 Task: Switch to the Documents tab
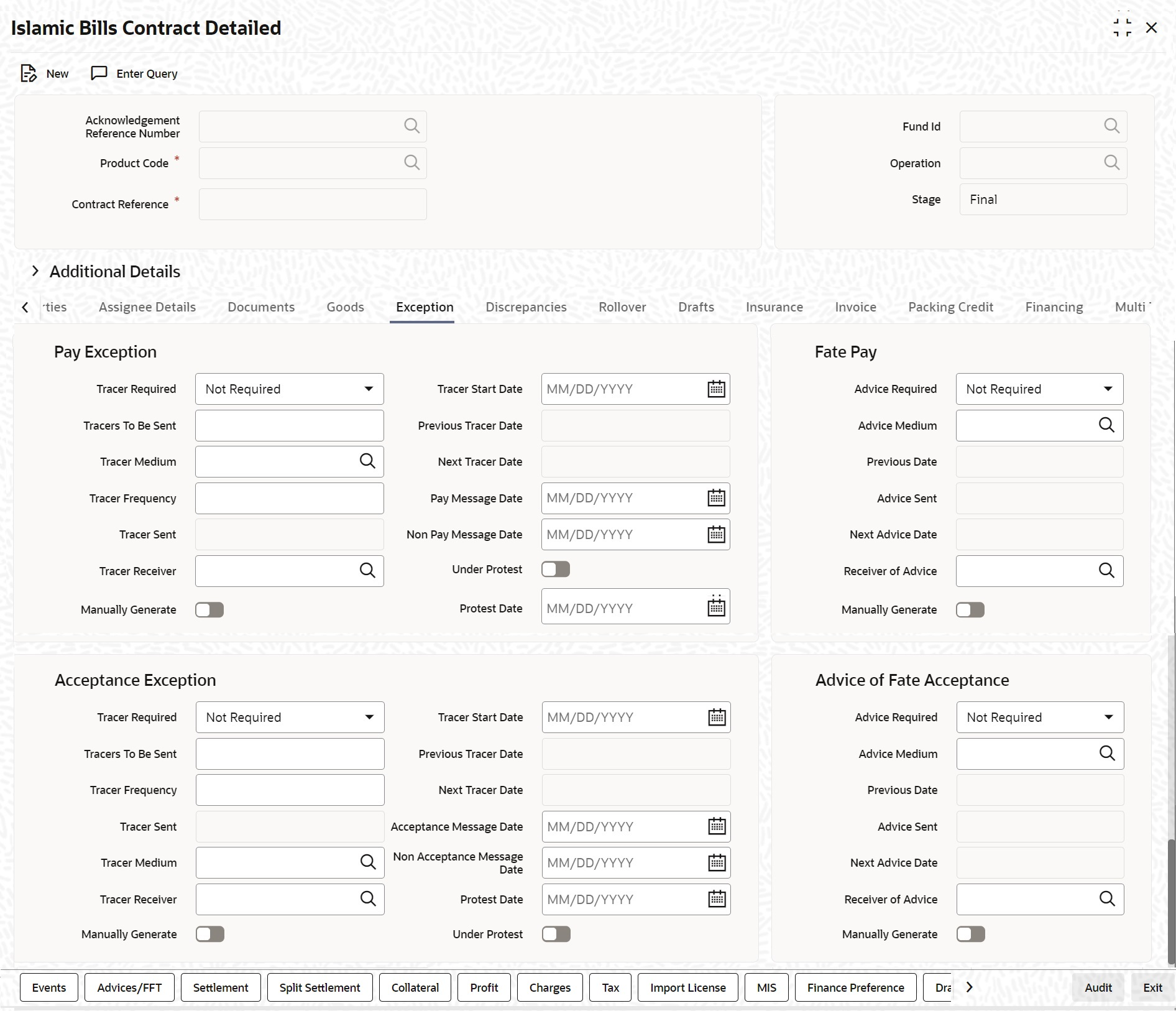[261, 307]
